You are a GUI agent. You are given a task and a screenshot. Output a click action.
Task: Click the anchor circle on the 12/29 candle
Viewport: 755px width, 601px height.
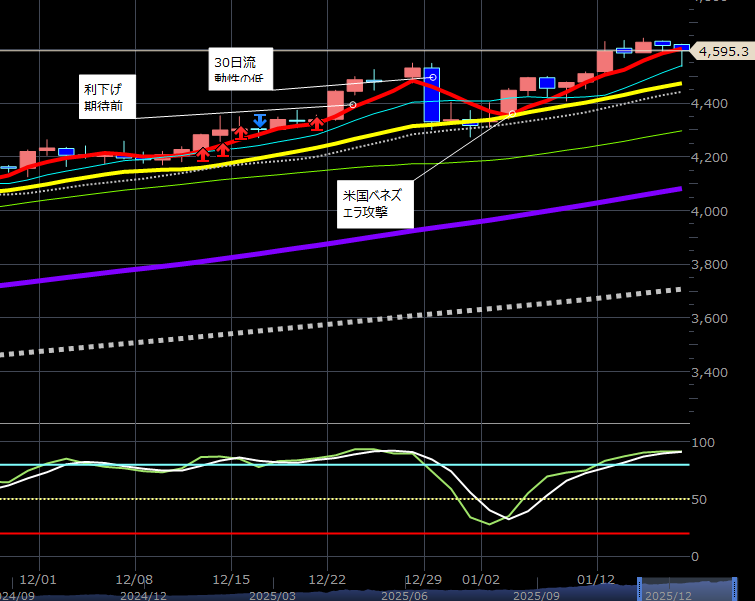(432, 77)
